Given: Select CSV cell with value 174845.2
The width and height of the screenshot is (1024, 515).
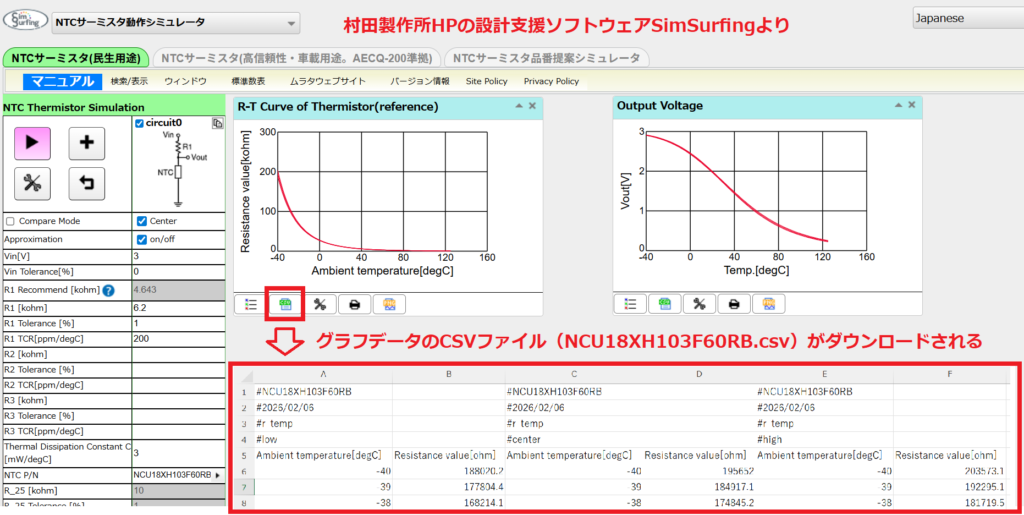Looking at the screenshot, I should 697,503.
